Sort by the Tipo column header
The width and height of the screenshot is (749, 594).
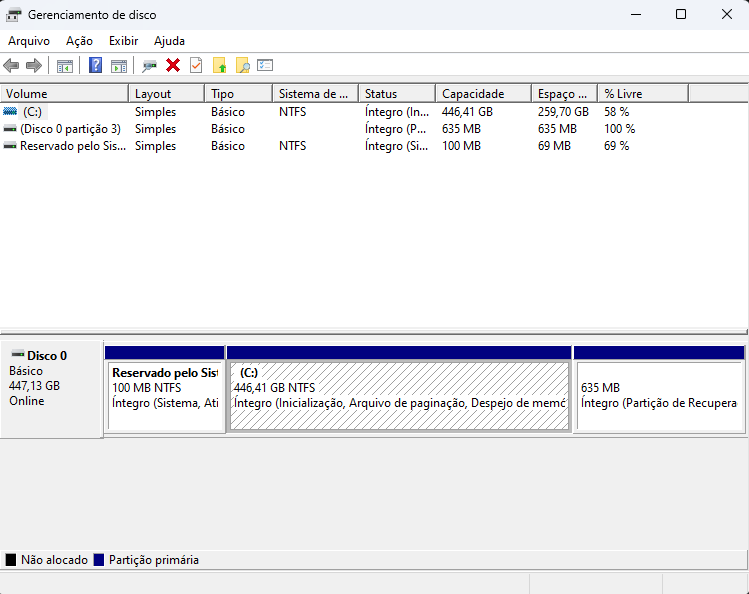pos(239,94)
